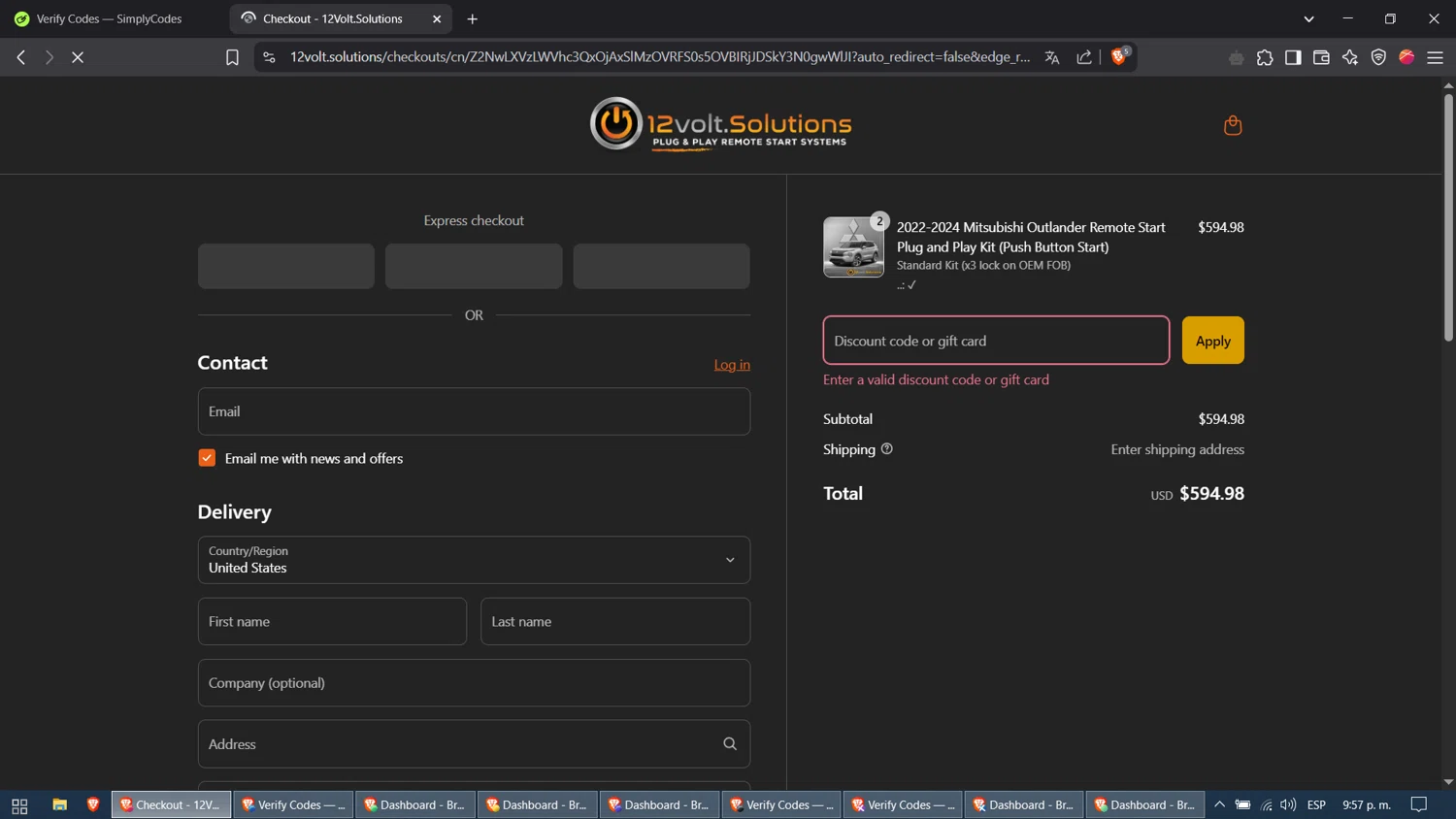Toggle the browser sidebar panel icon
This screenshot has height=819, width=1456.
pyautogui.click(x=1293, y=58)
